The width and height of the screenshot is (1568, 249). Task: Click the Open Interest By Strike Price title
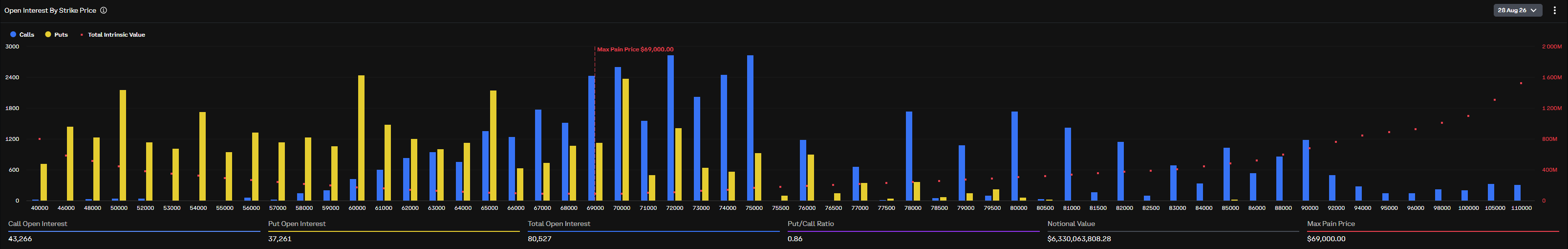tap(50, 10)
